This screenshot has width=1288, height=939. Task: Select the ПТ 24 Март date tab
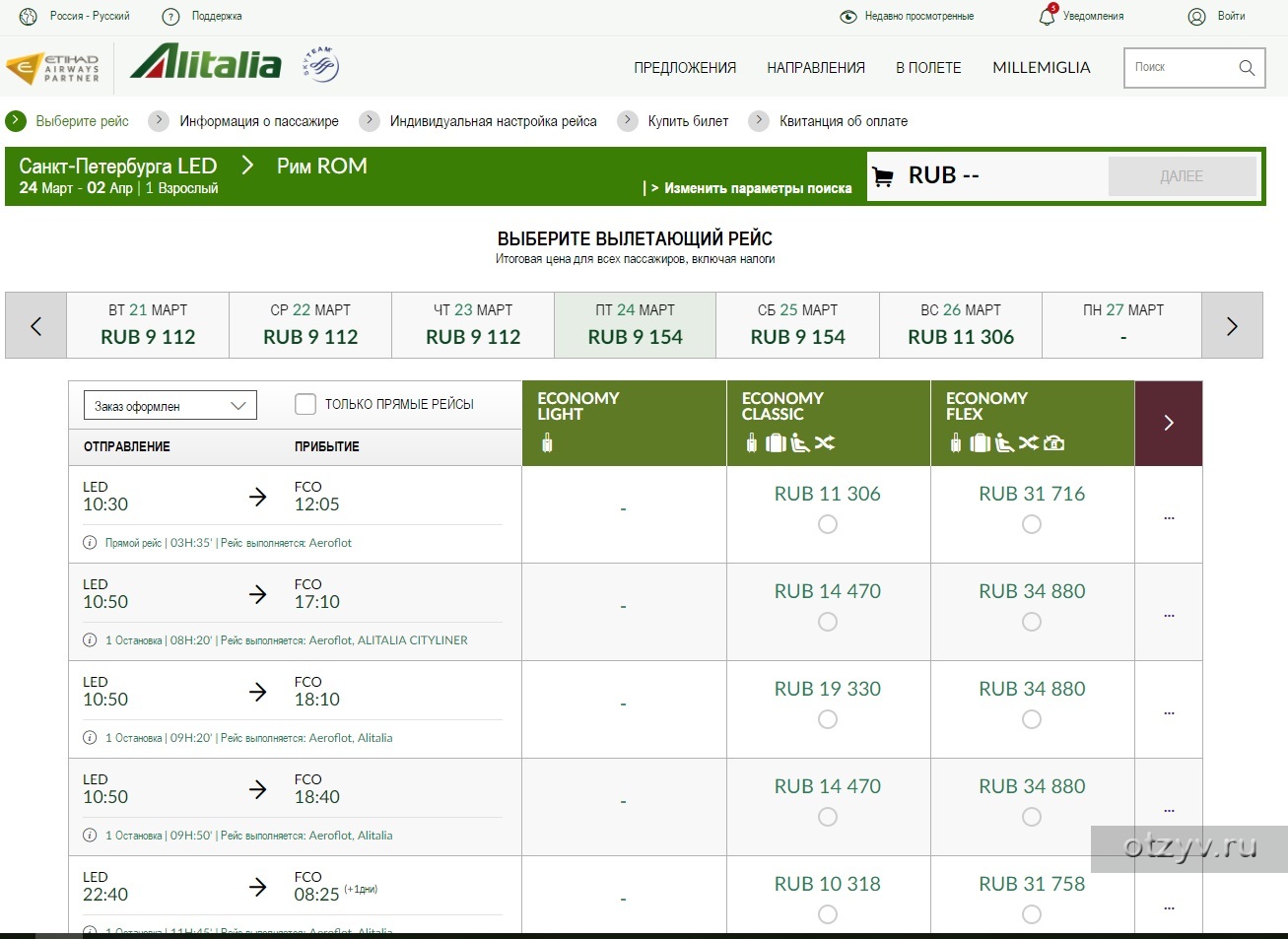click(636, 325)
